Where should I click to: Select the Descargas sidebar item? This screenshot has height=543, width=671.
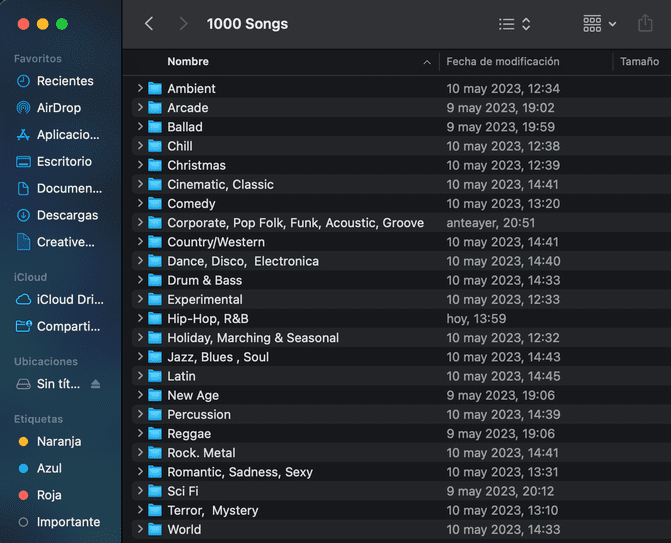click(x=67, y=215)
